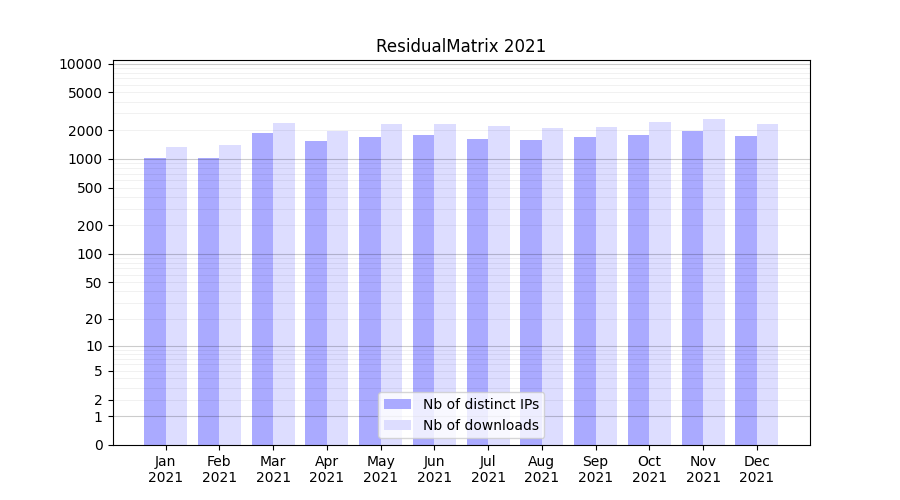
Task: Click the ResidualMatrix 2021 chart title
Action: point(460,46)
